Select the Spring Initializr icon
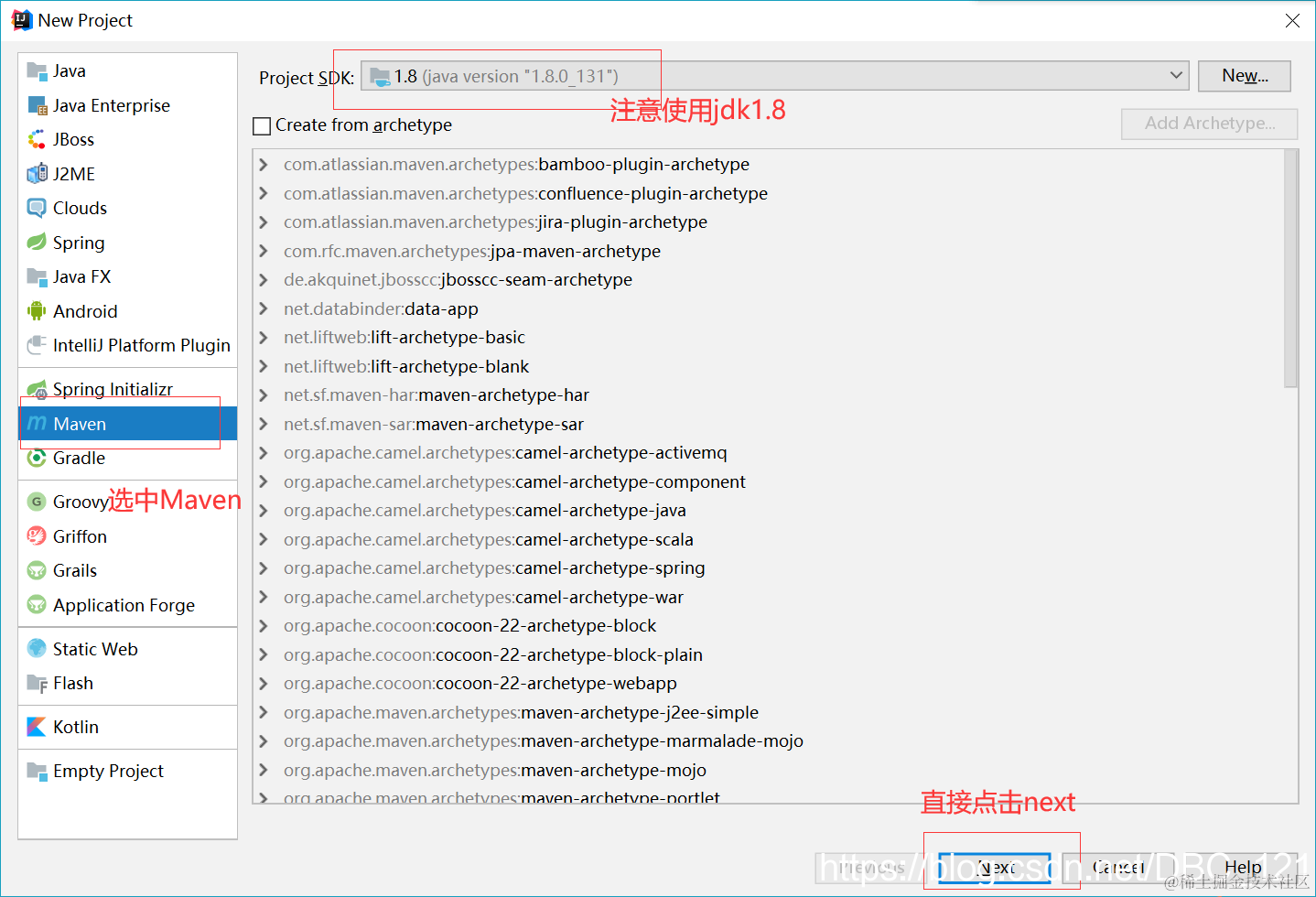The width and height of the screenshot is (1316, 897). (x=37, y=389)
